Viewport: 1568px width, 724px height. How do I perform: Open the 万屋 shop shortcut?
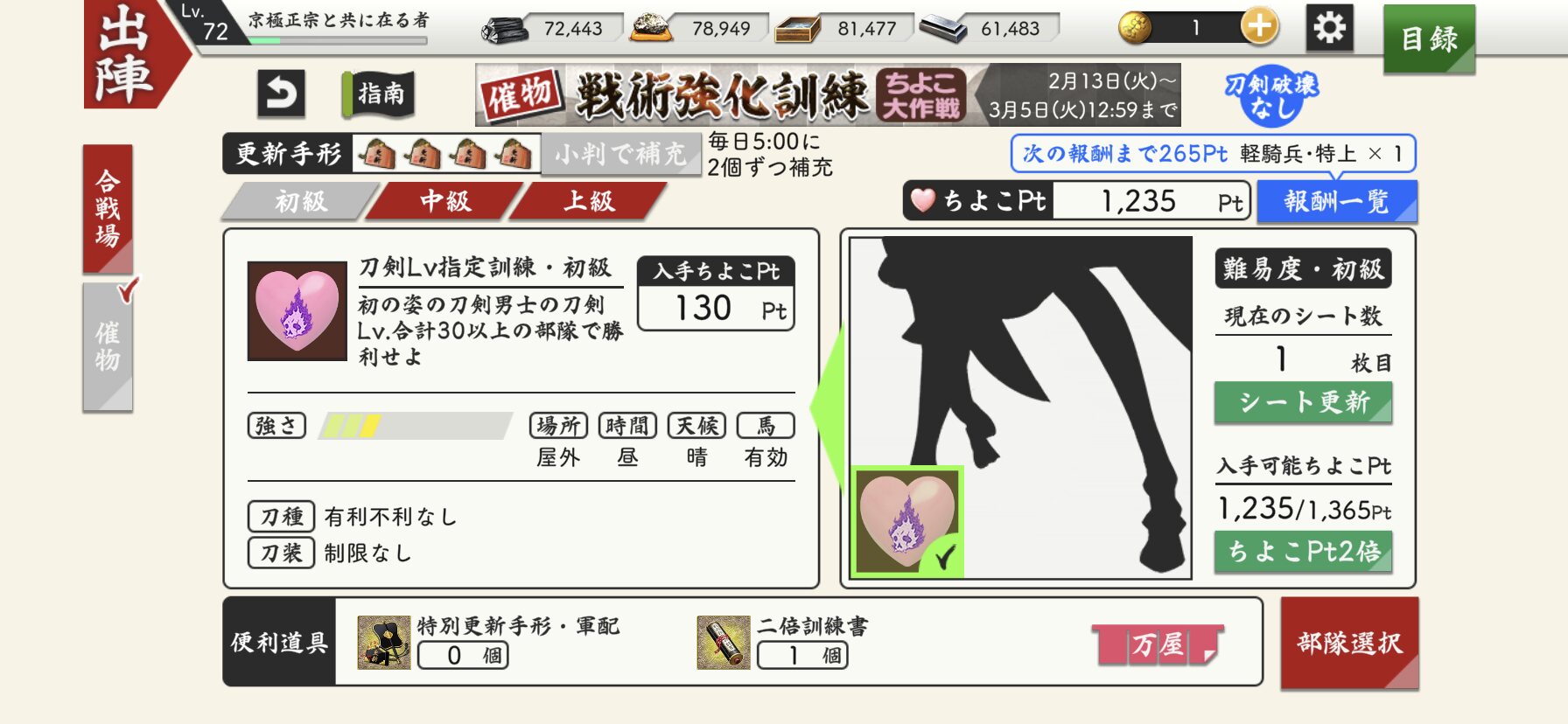(1158, 645)
